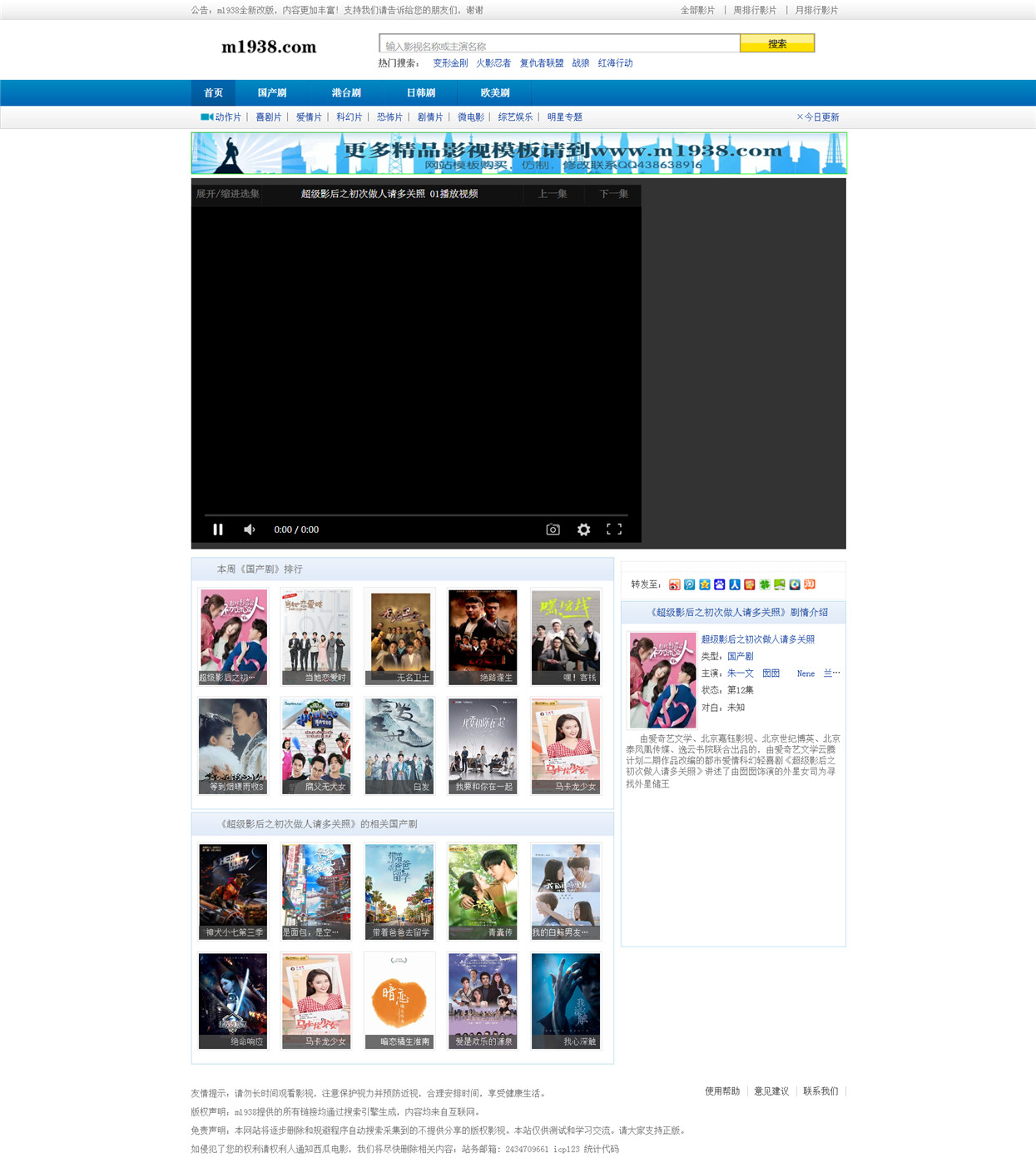Screen dimensions: 1036x1158
Task: Share to Taobao orange icon
Action: click(810, 584)
